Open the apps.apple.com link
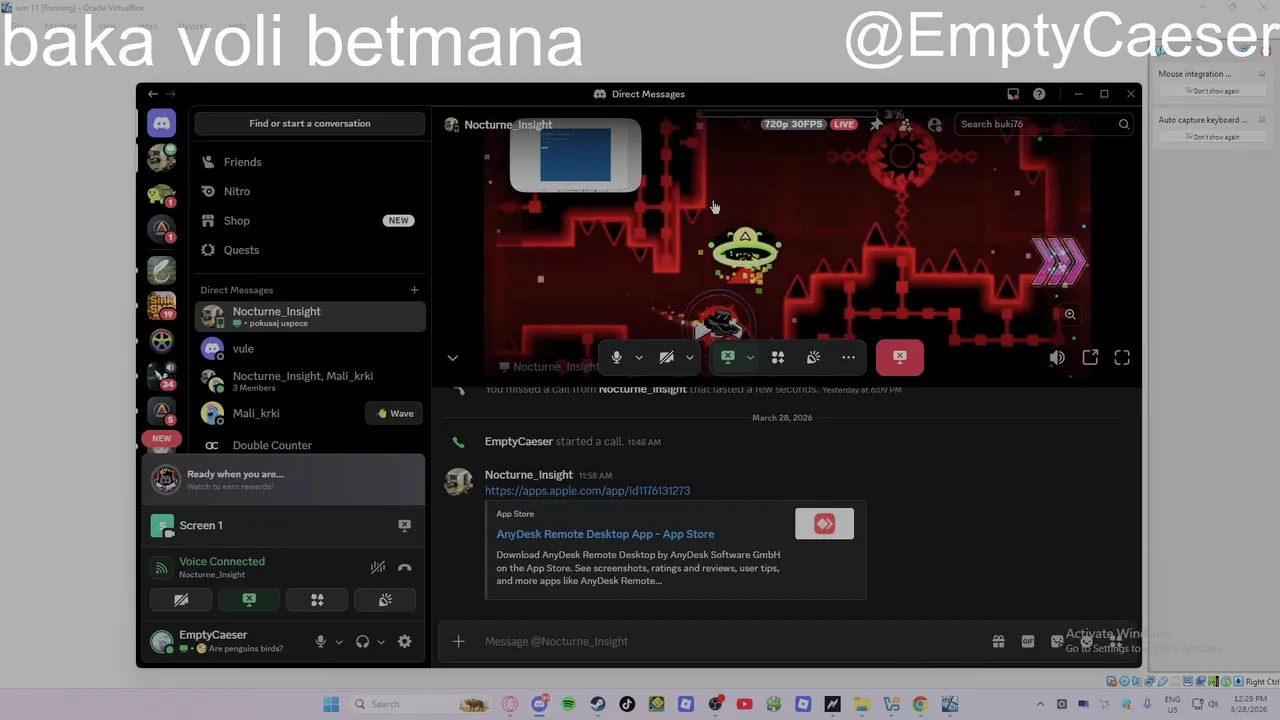Viewport: 1280px width, 720px height. click(587, 491)
